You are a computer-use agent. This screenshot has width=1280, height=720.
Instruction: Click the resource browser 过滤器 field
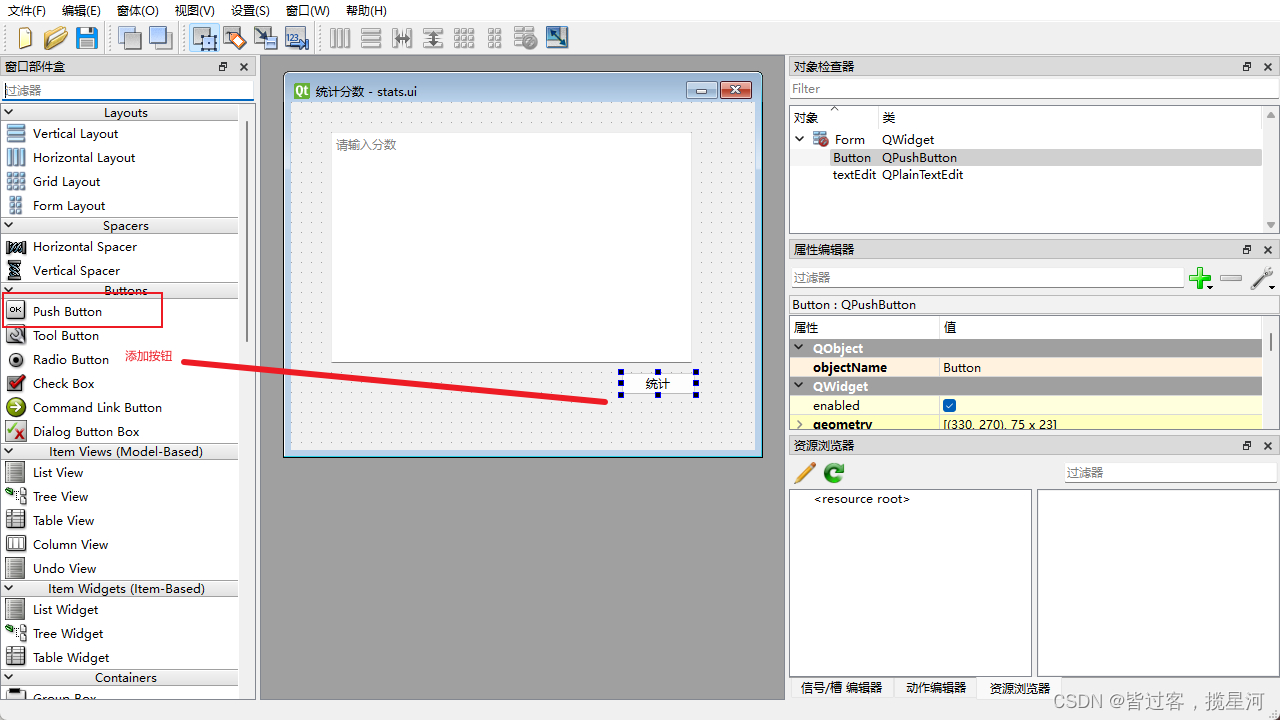coord(1170,472)
